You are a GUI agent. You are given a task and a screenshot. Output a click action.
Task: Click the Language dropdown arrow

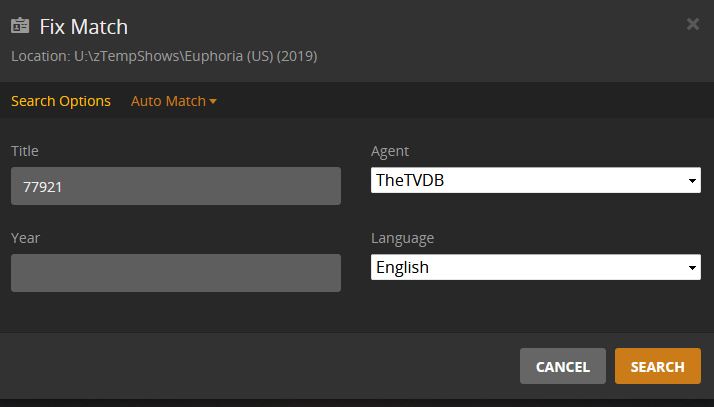[693, 268]
